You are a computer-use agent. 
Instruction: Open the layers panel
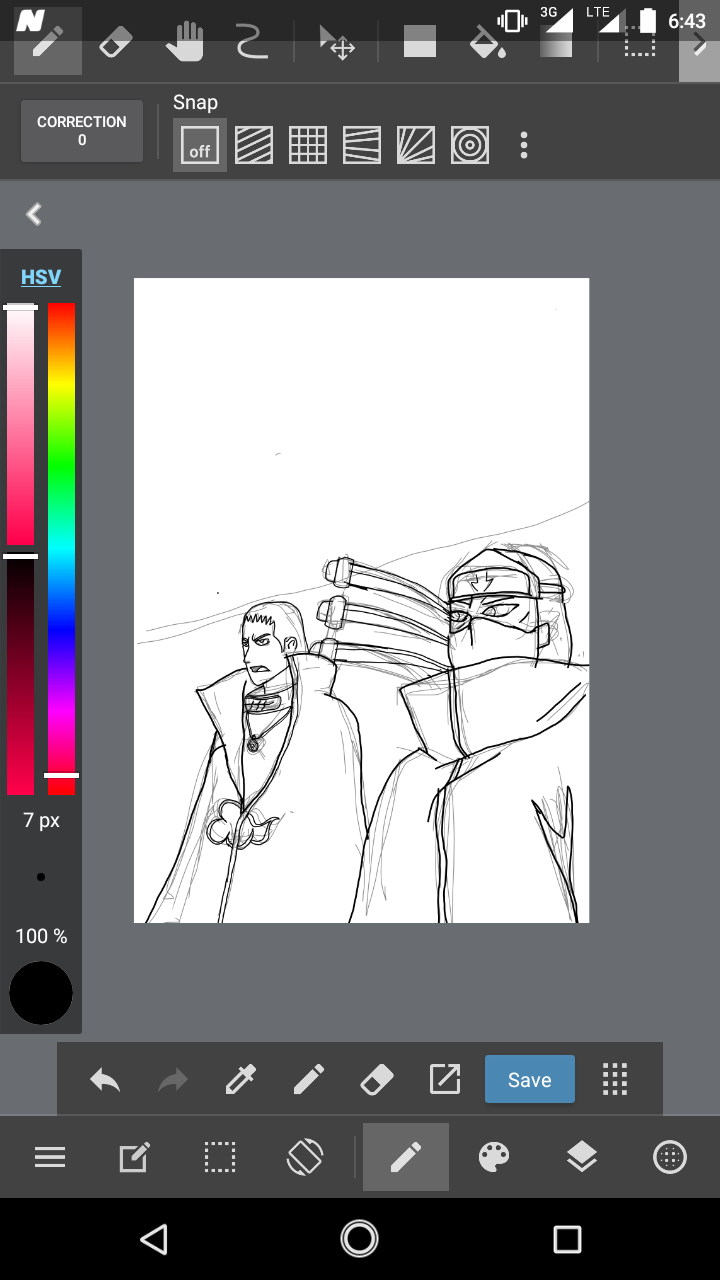pos(581,1157)
